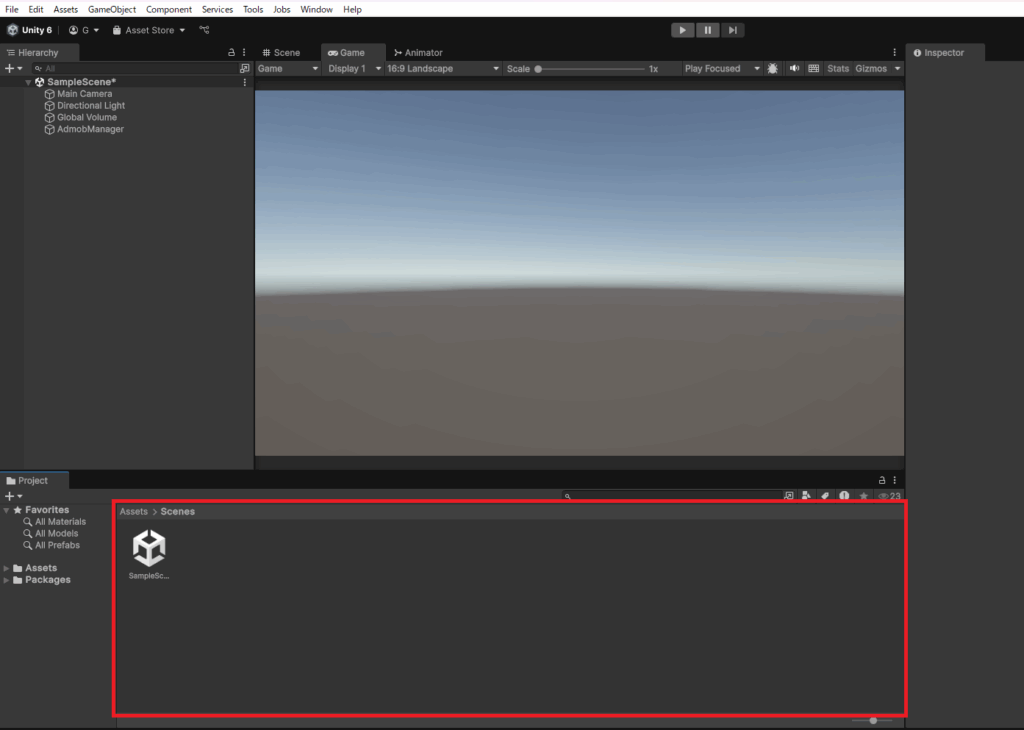Focus the Hierarchy search field
Viewport: 1024px width, 730px height.
[x=135, y=68]
